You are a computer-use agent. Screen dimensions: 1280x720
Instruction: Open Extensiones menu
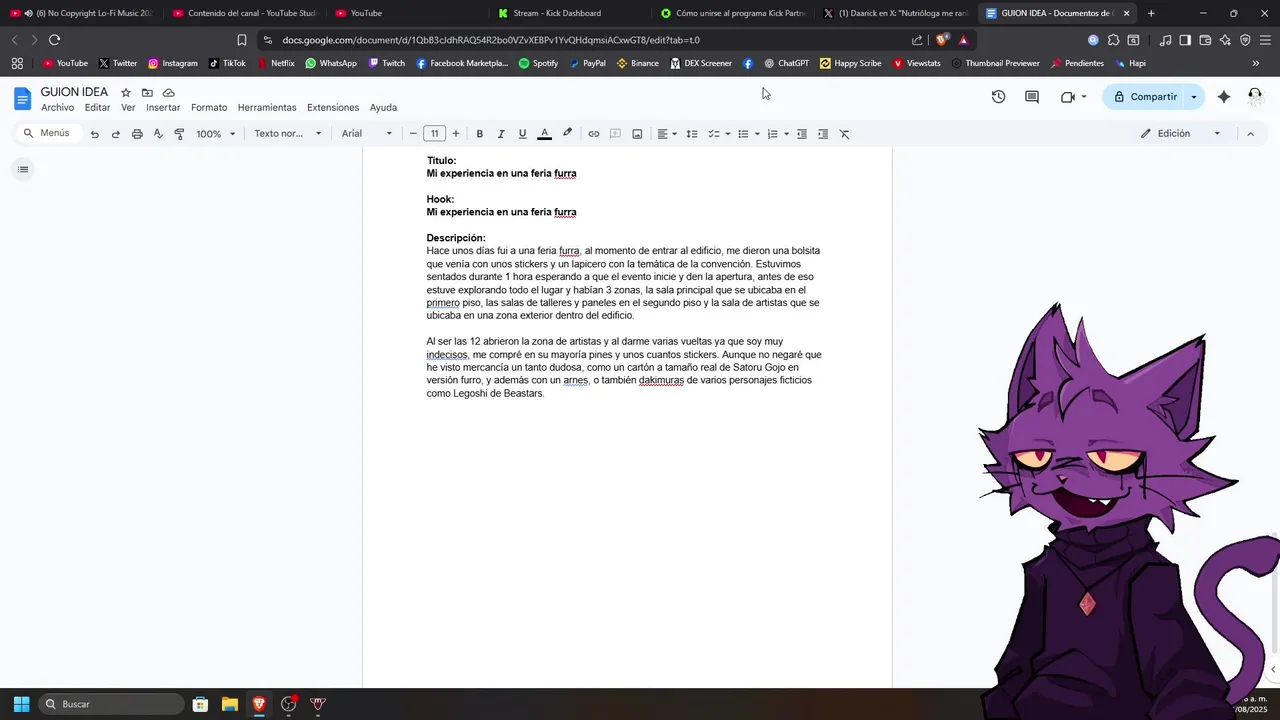click(333, 107)
